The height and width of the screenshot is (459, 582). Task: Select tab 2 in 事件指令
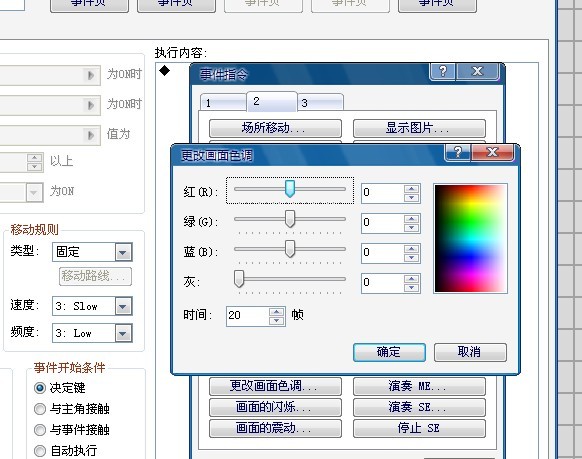272,101
